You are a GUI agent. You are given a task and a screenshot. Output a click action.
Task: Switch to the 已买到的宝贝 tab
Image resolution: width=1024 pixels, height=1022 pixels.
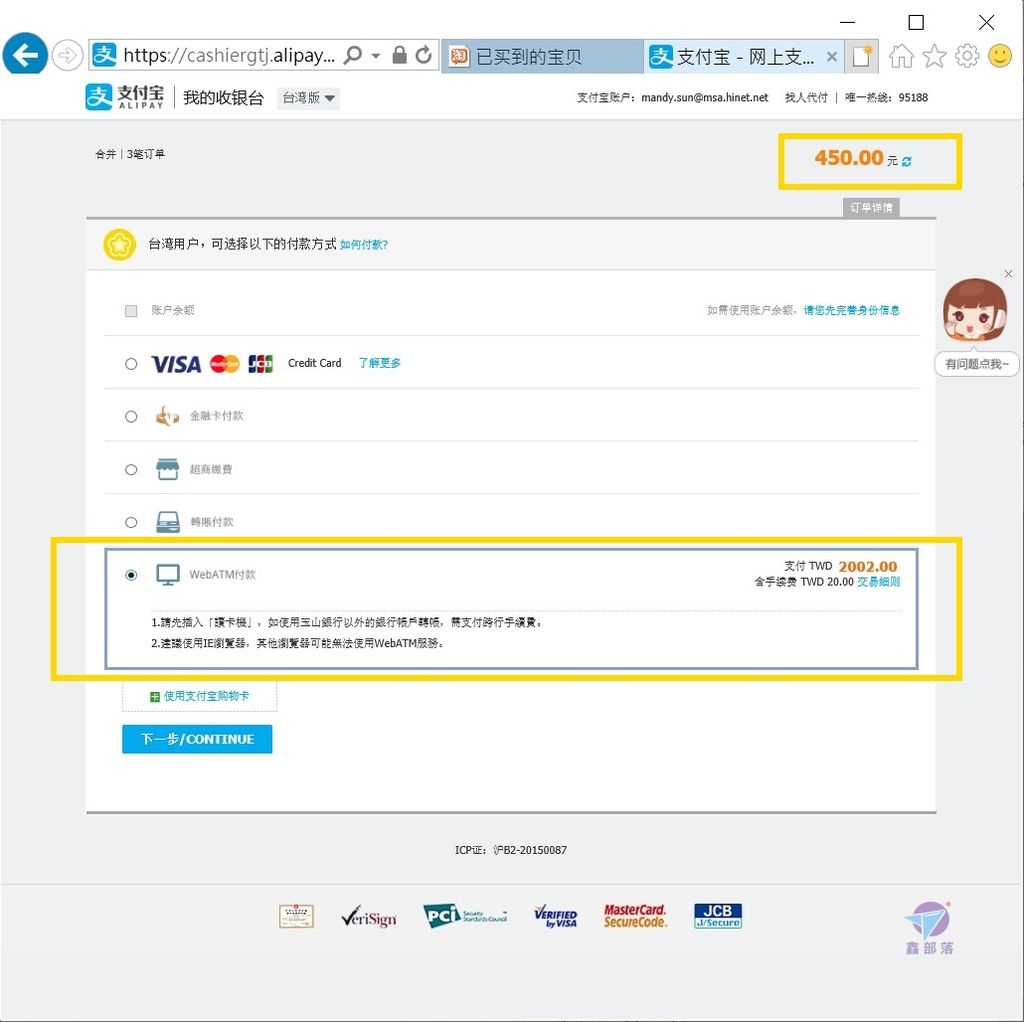(543, 57)
